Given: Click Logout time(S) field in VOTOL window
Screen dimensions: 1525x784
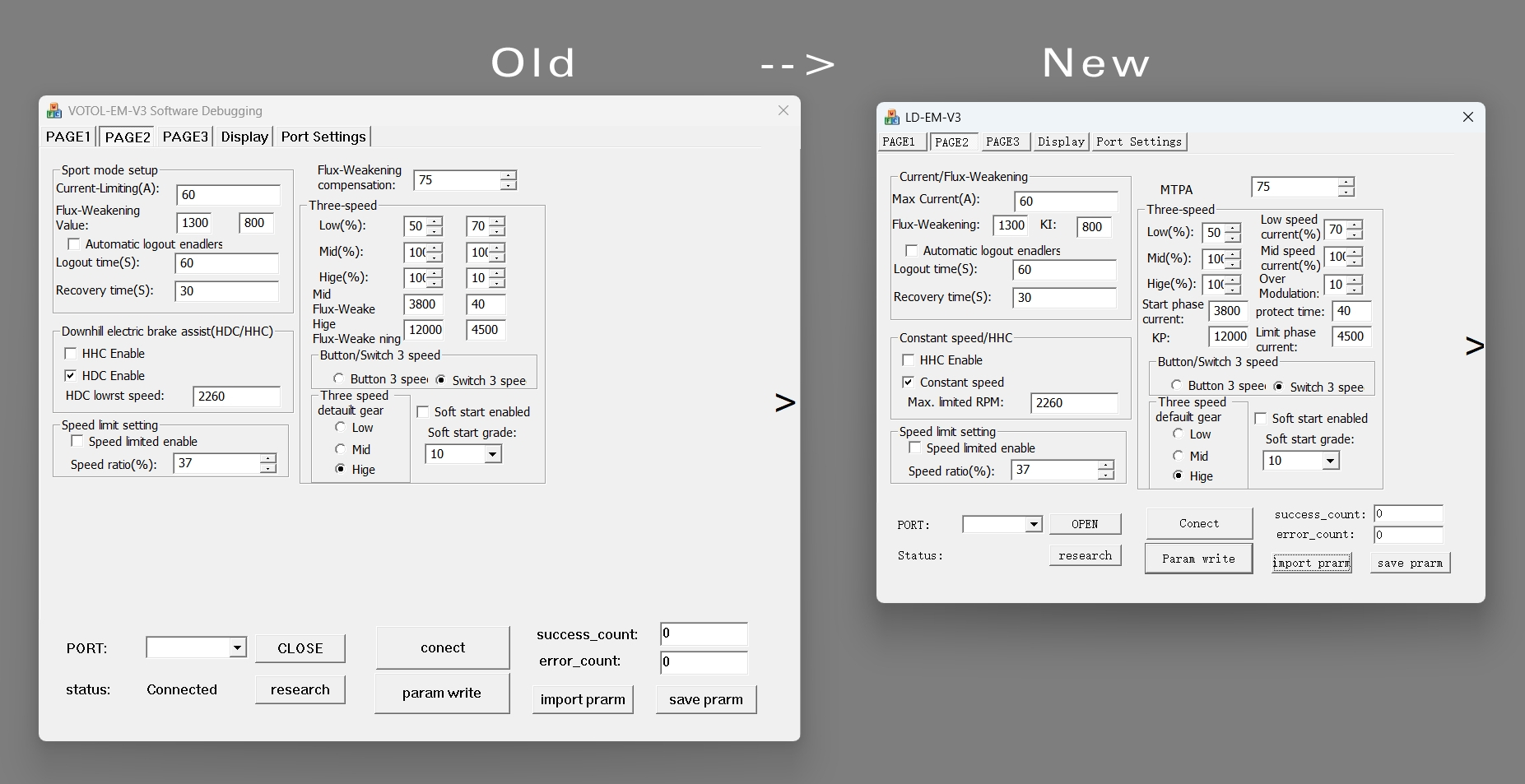Looking at the screenshot, I should [x=227, y=263].
